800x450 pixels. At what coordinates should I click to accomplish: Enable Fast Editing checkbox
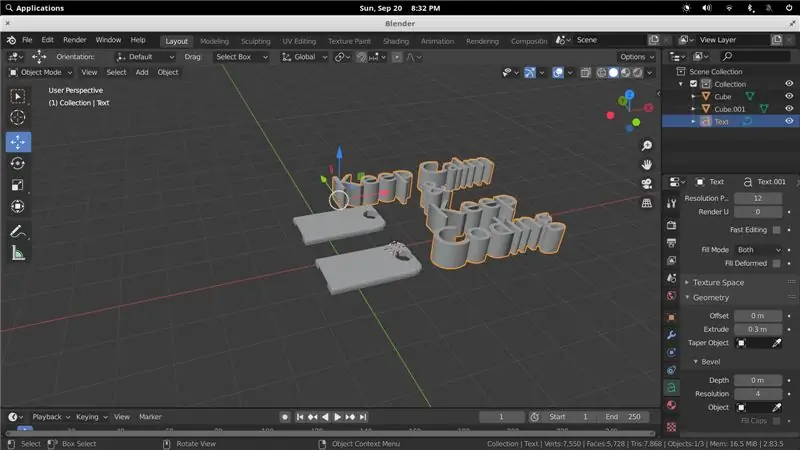(776, 230)
